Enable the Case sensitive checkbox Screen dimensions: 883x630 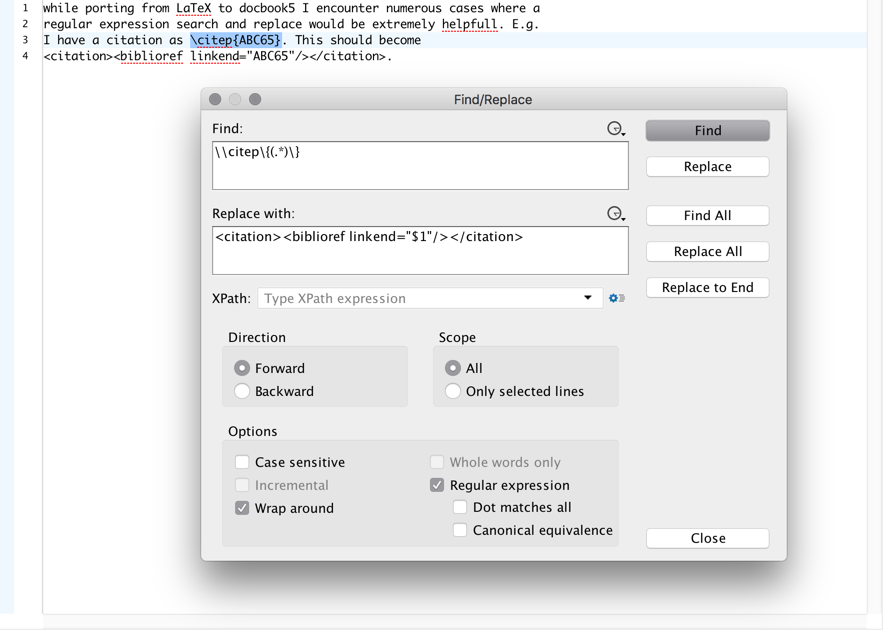click(242, 462)
